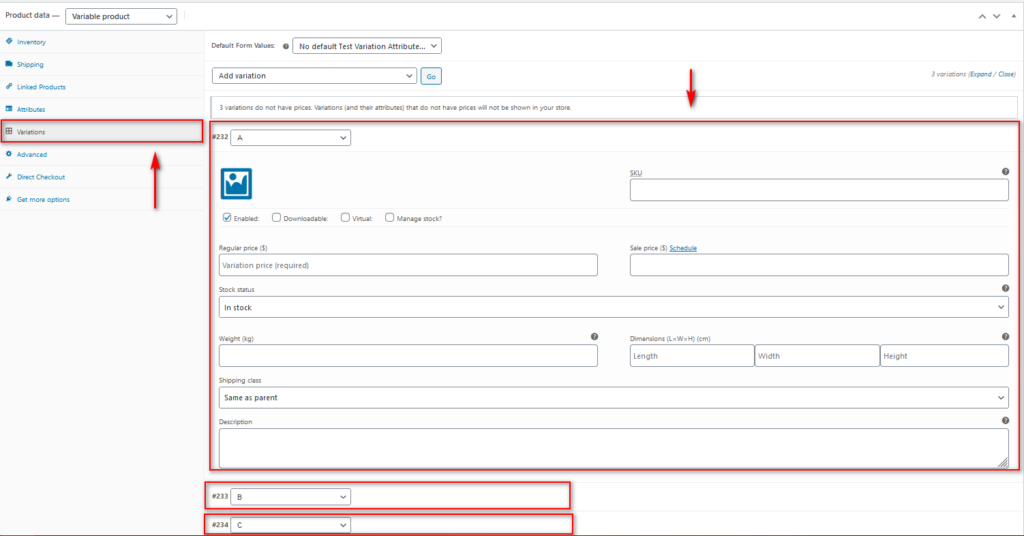Click the variations without prices notice text
The height and width of the screenshot is (536, 1024).
395,108
